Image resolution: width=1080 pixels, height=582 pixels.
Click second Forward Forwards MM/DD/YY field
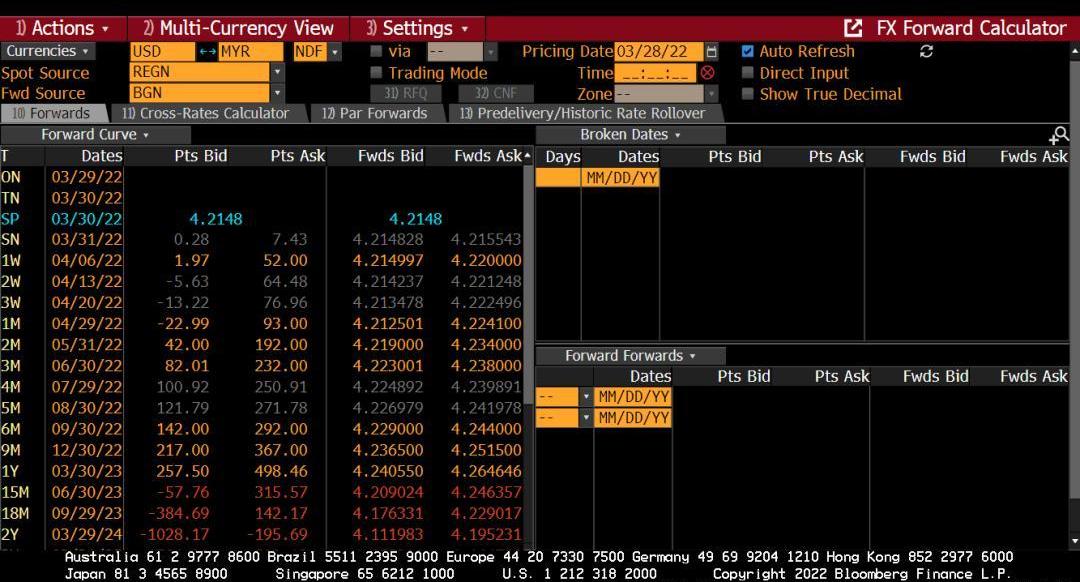[633, 418]
